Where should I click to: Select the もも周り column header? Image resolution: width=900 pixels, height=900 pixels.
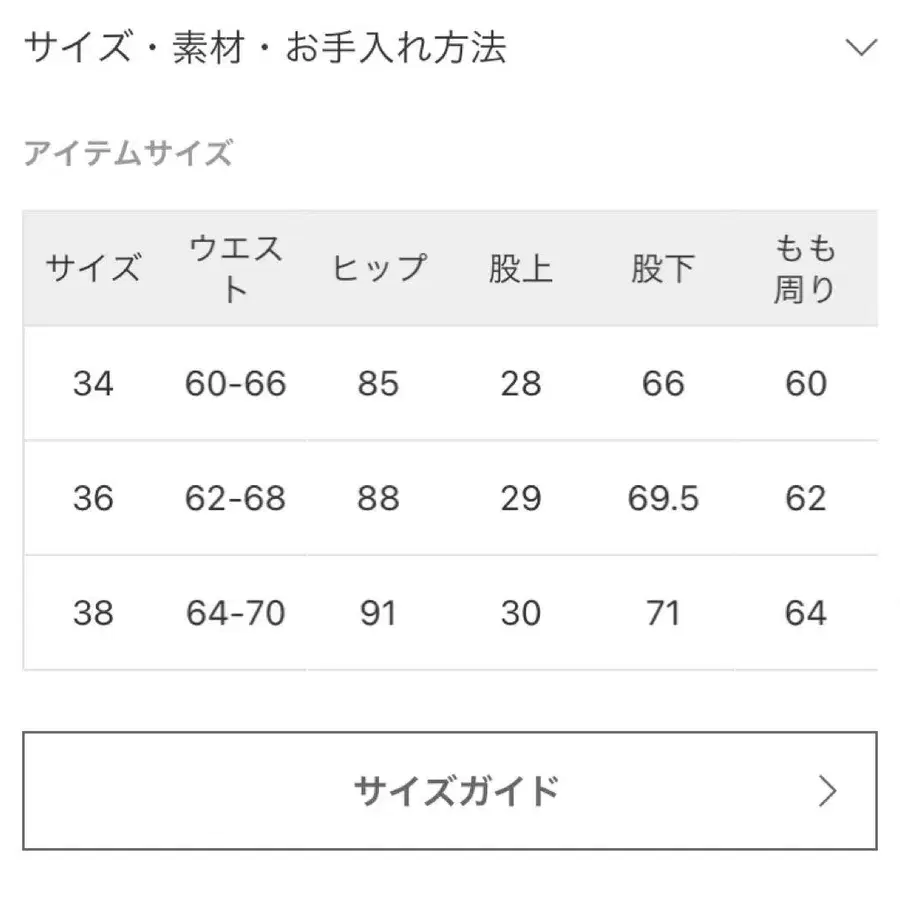click(803, 266)
